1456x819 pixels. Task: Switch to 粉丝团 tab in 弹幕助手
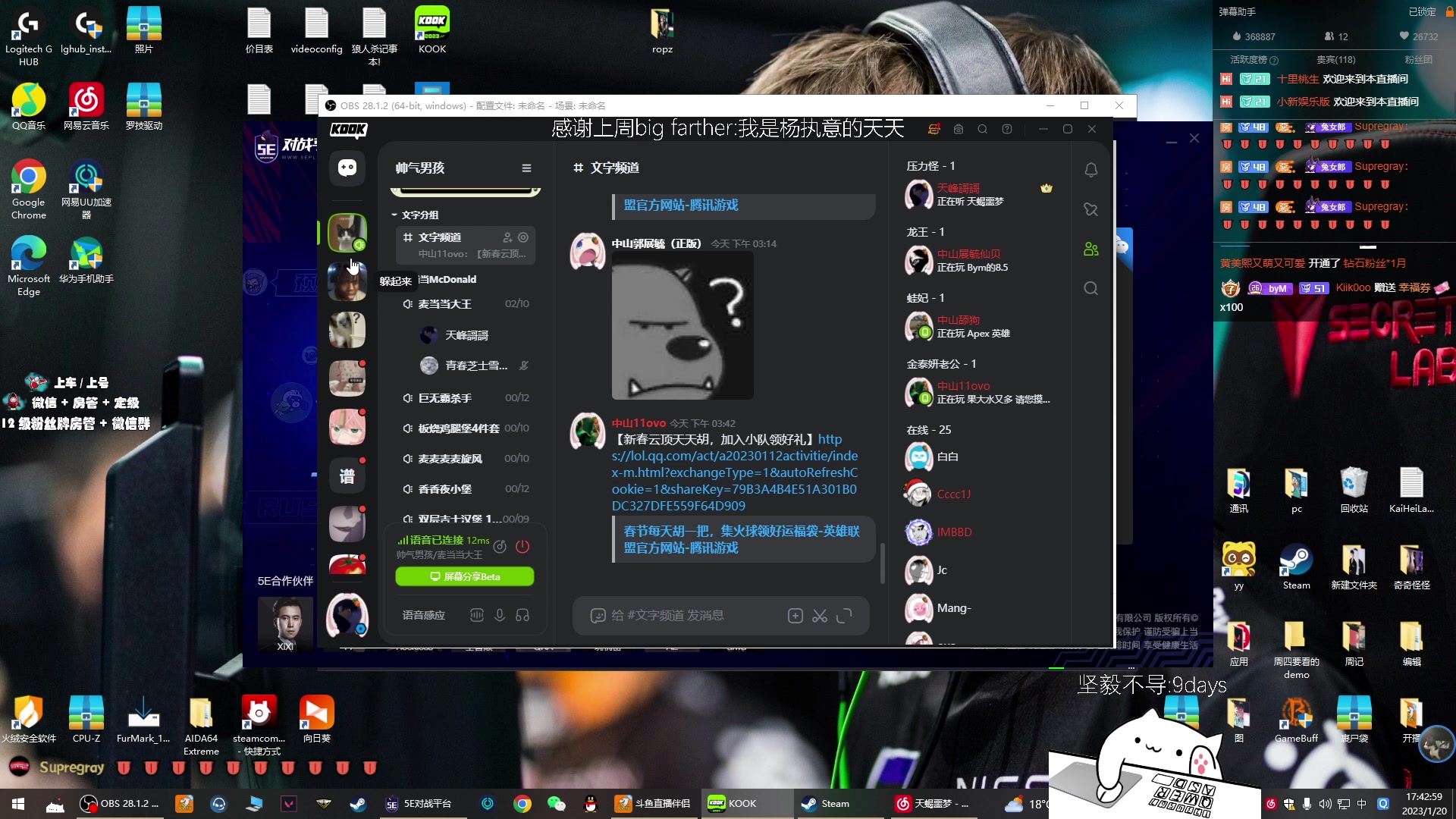[x=1418, y=60]
